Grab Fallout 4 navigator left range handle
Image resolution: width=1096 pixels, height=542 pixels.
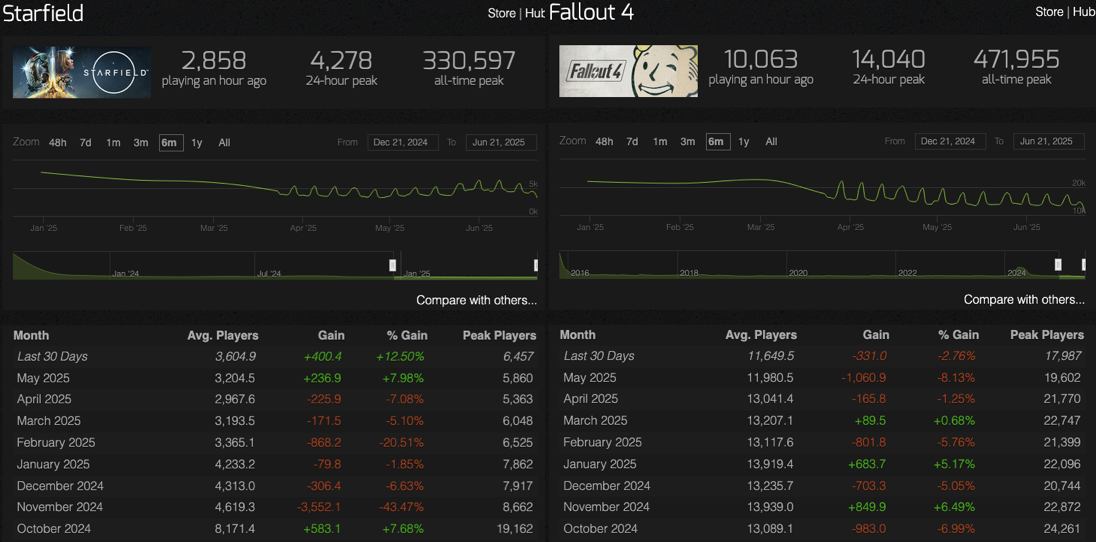click(x=1058, y=264)
